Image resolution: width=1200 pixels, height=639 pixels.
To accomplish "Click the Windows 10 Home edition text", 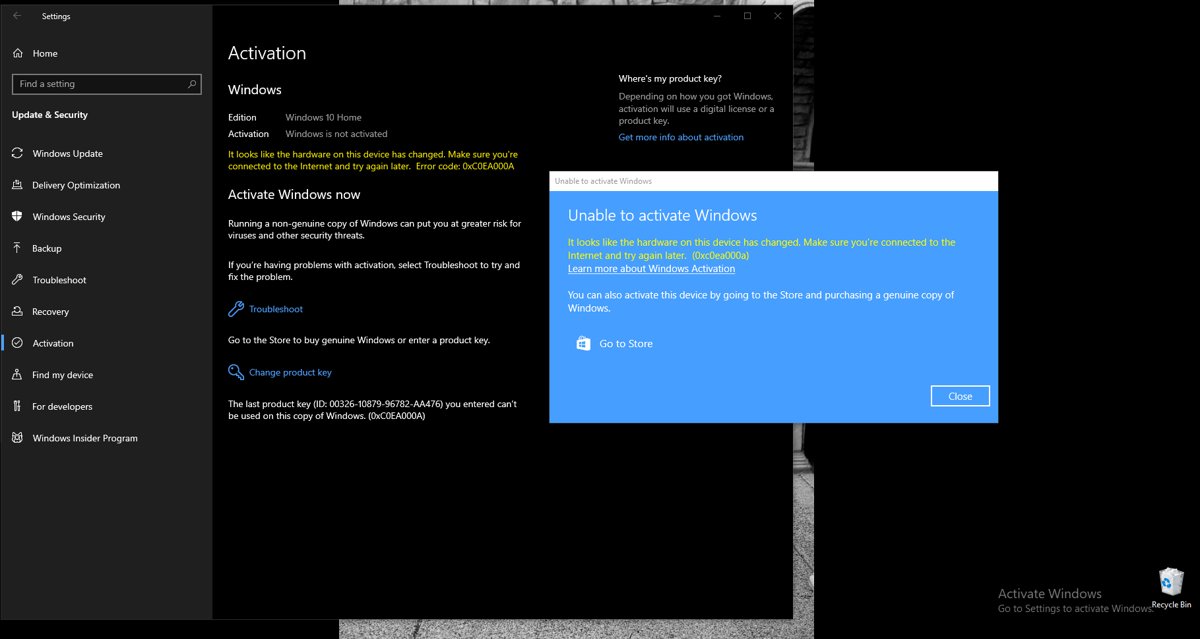I will click(x=323, y=117).
